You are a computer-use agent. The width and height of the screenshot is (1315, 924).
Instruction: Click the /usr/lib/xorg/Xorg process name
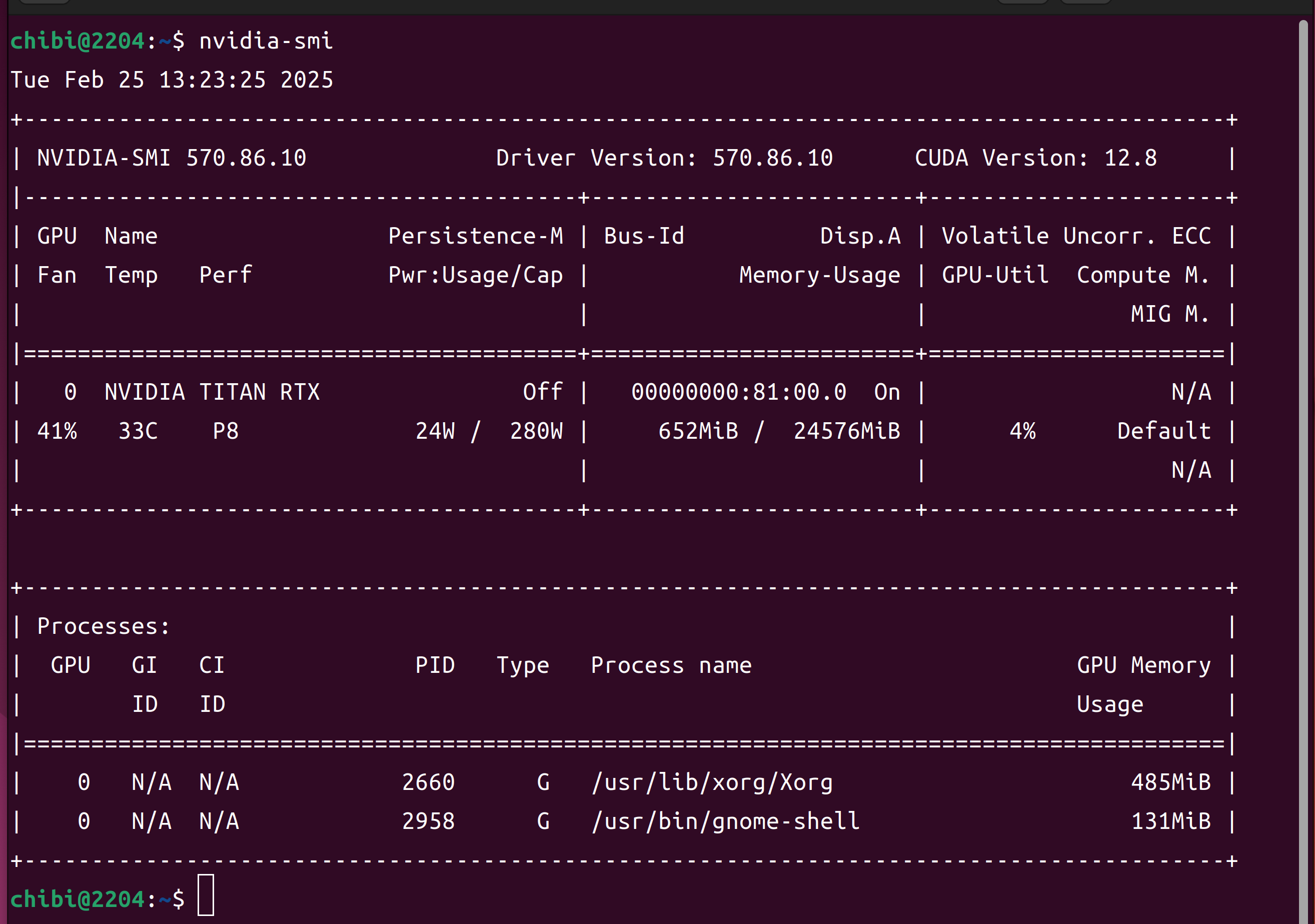click(712, 782)
